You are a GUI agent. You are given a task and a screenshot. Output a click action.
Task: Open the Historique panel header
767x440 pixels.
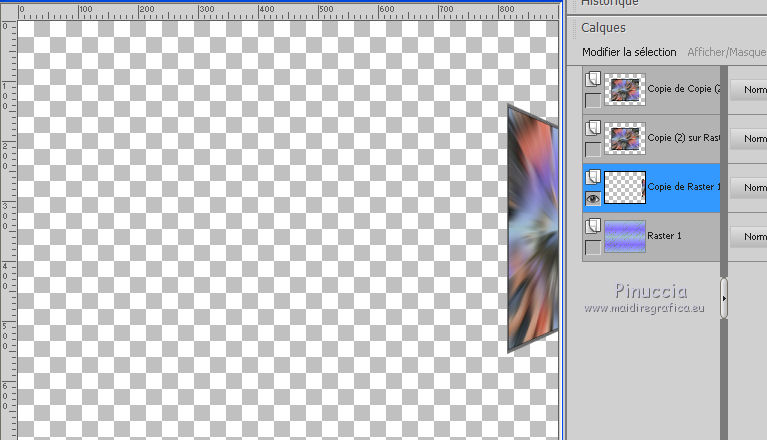[609, 3]
